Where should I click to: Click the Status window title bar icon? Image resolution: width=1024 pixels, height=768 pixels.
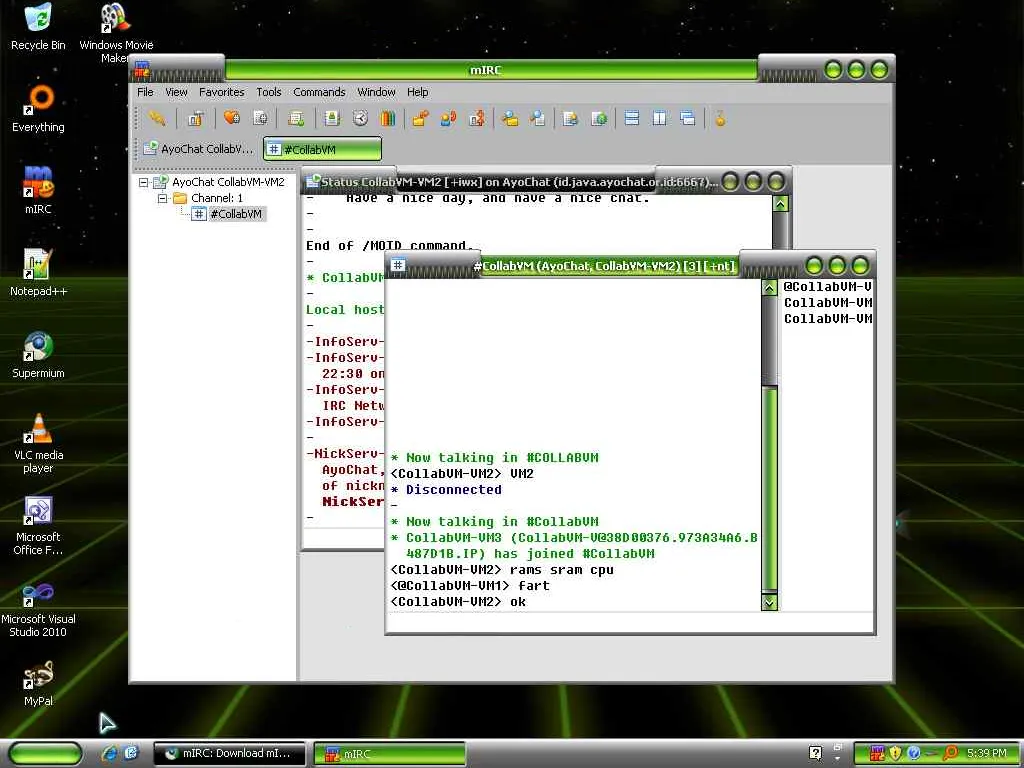point(313,180)
